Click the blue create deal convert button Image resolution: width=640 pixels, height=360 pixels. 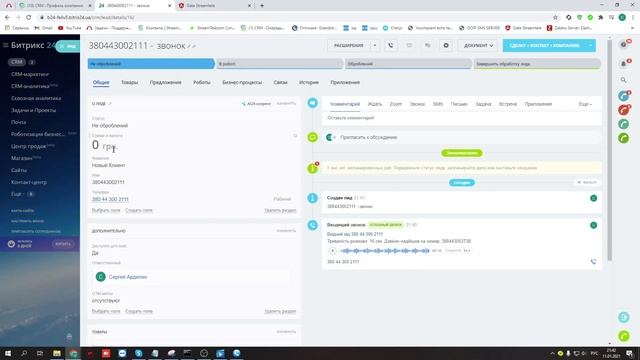click(544, 46)
